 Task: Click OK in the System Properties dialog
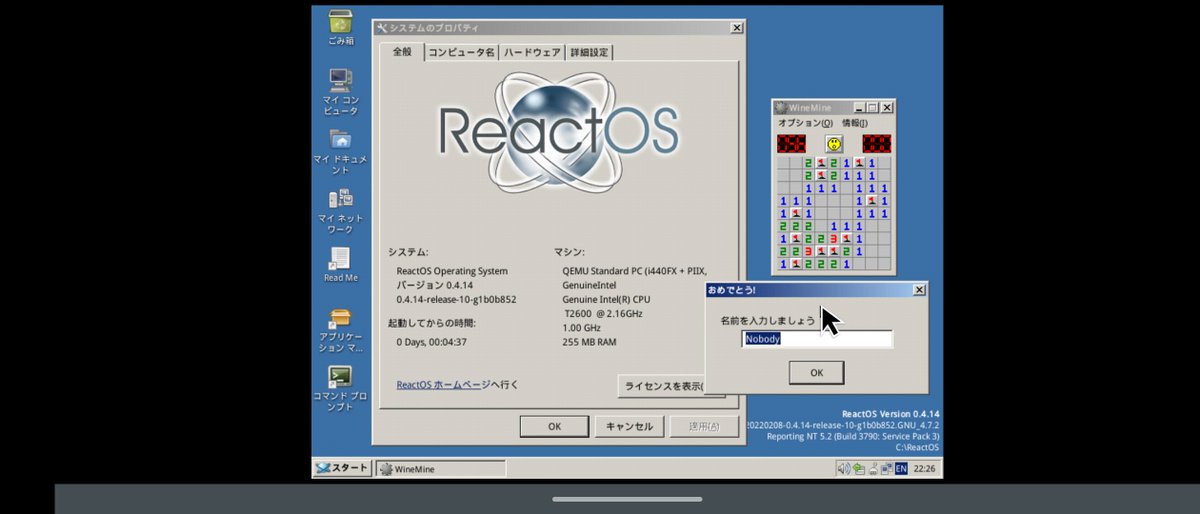coord(554,426)
